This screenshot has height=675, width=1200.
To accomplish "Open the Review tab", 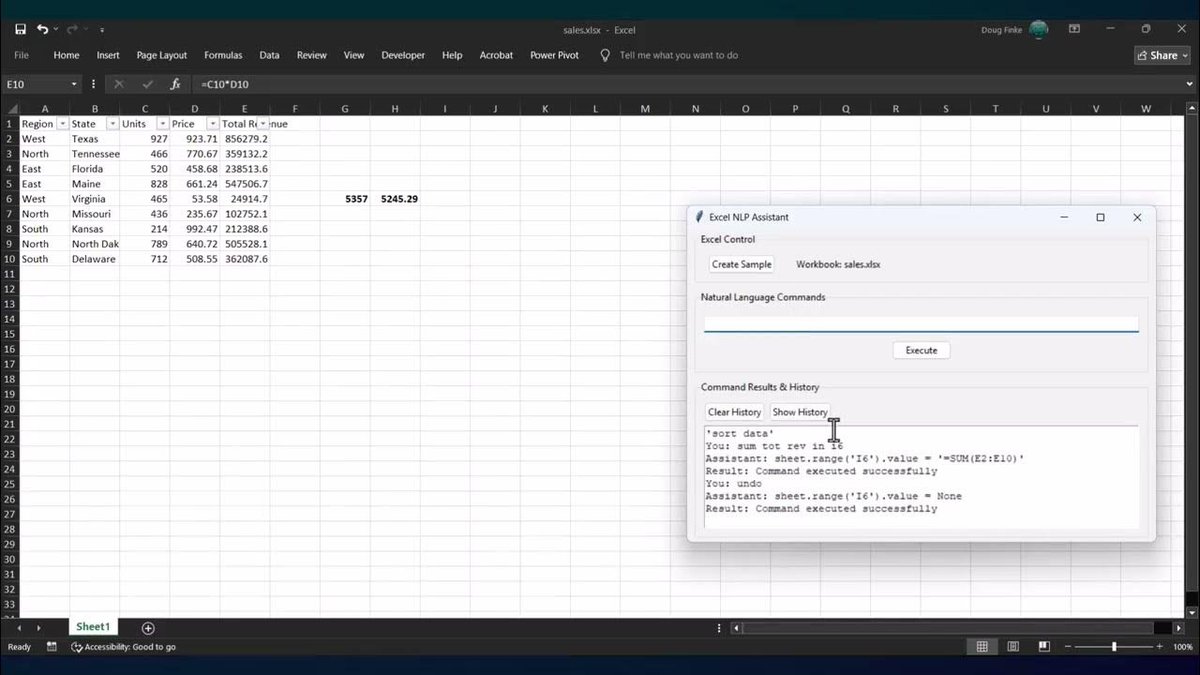I will pyautogui.click(x=312, y=55).
